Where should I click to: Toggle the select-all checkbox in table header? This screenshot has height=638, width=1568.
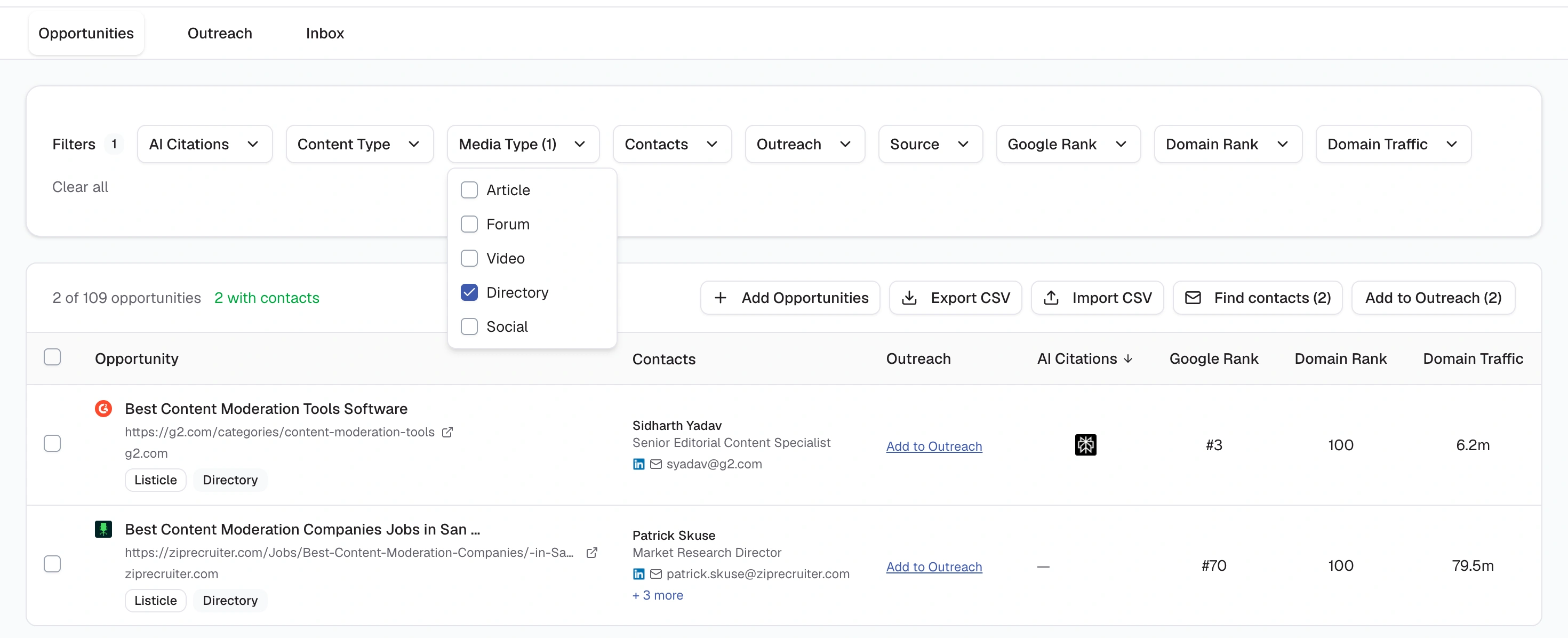52,357
